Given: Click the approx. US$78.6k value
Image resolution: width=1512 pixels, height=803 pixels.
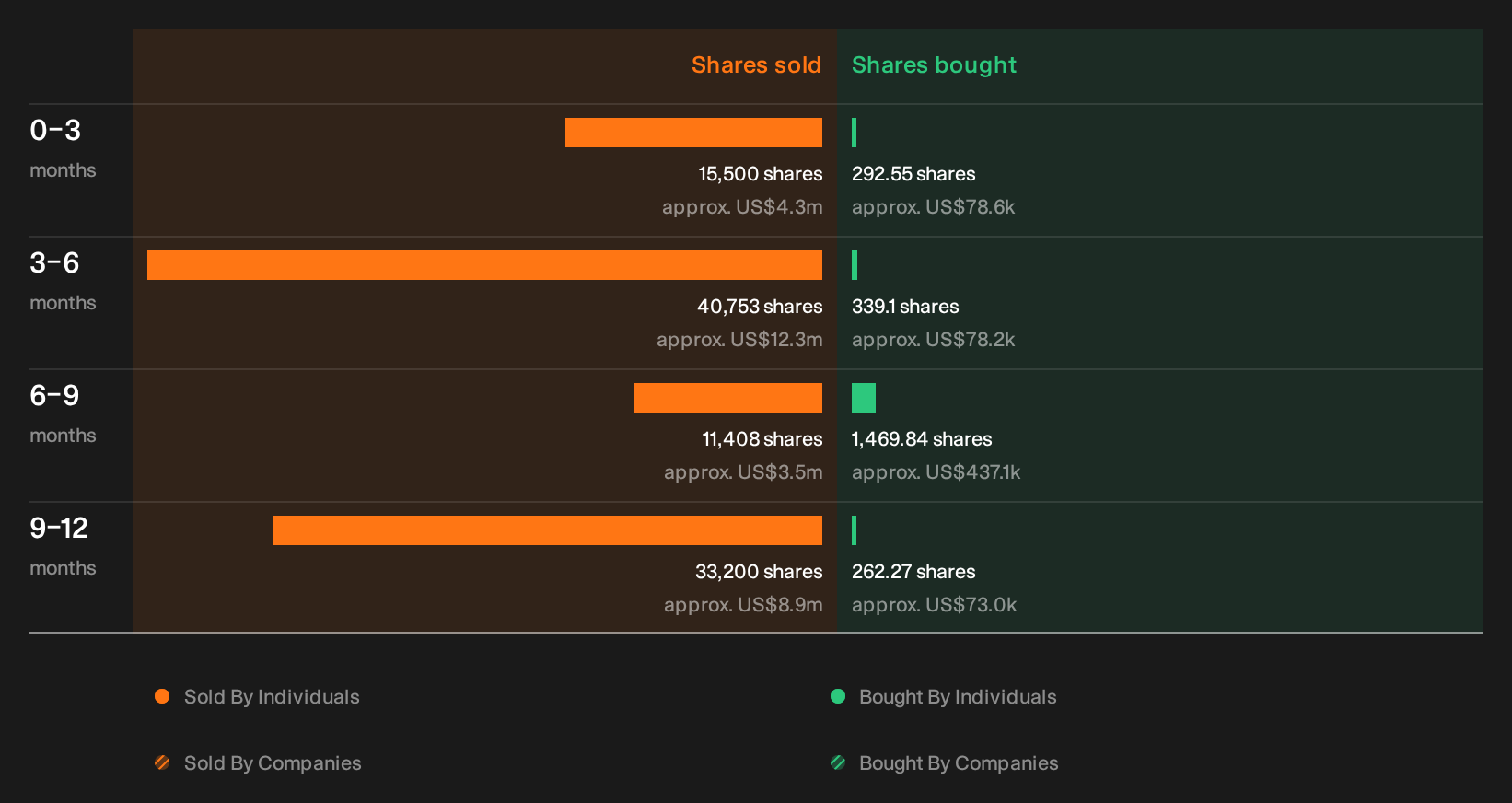Looking at the screenshot, I should pos(933,207).
